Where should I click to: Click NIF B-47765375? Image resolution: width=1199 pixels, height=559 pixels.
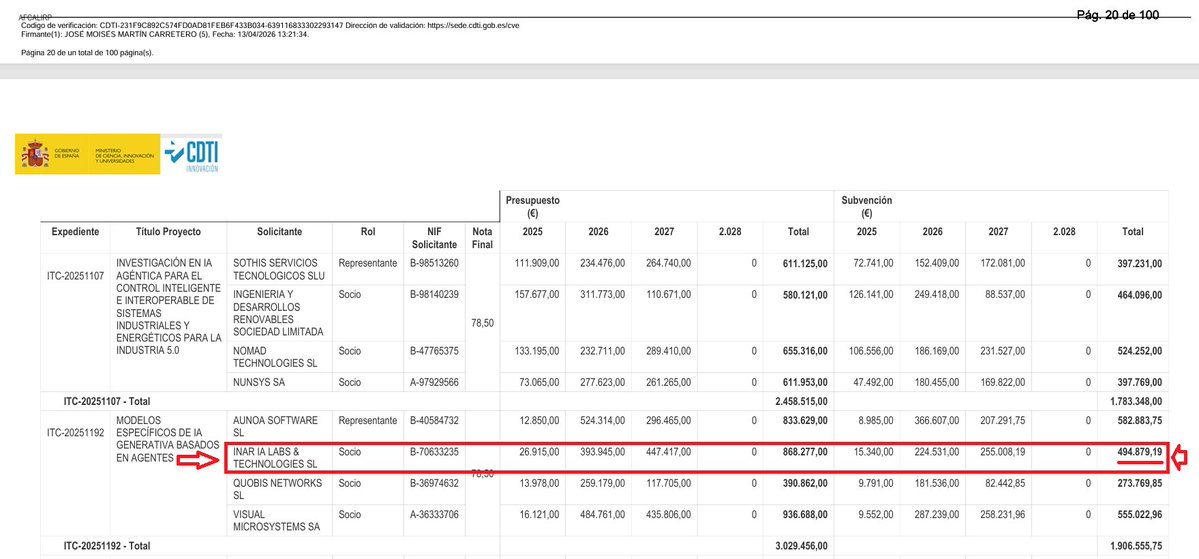pos(434,350)
